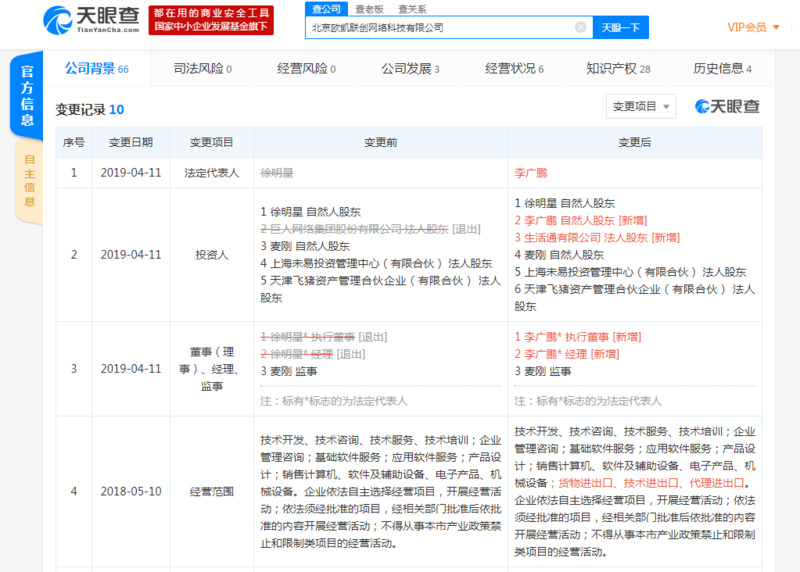Screen dimensions: 800x572
Task: Open the 公司发展 3 tab
Action: coord(410,68)
